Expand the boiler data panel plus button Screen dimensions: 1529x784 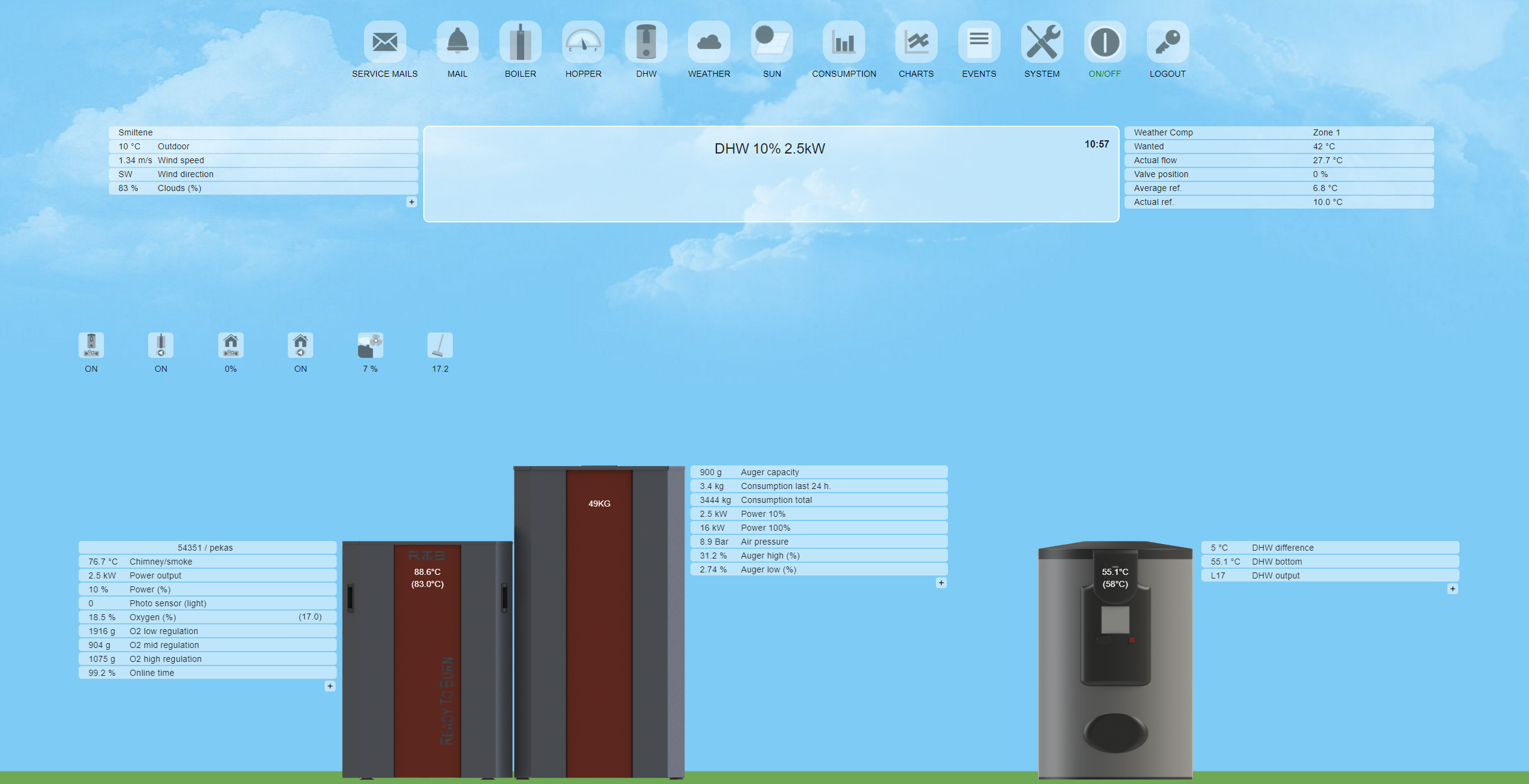click(x=330, y=686)
